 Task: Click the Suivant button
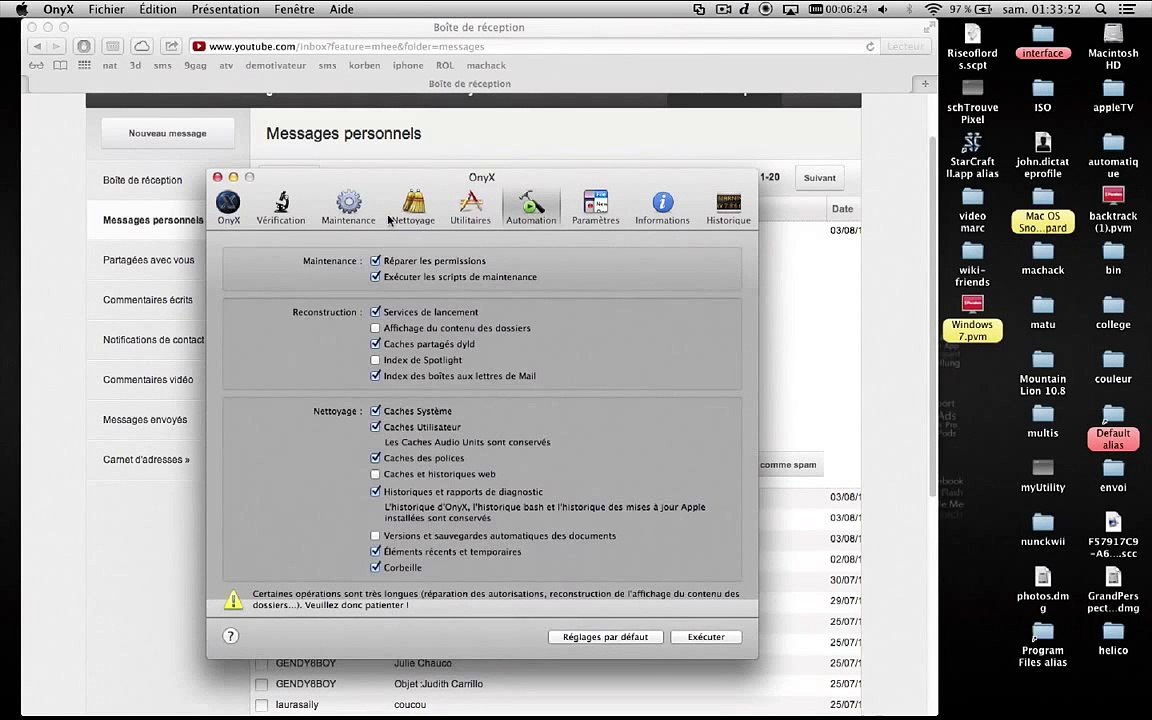coord(819,178)
